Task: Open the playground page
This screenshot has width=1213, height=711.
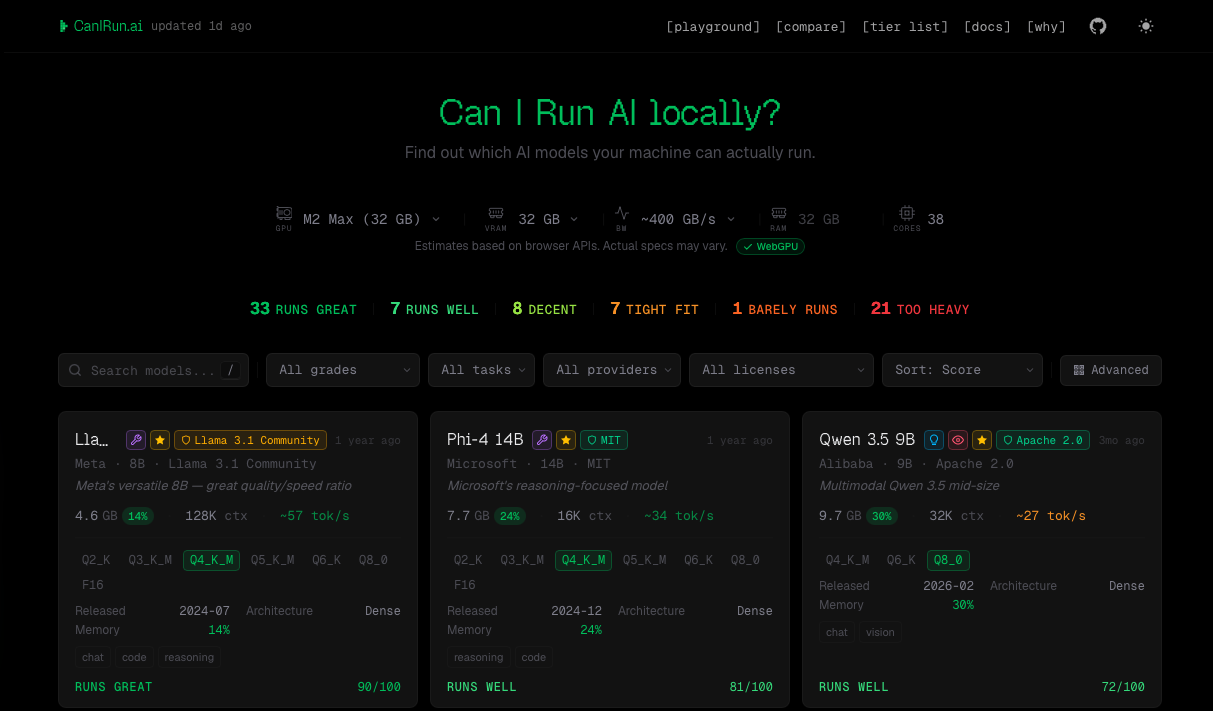Action: click(x=713, y=27)
